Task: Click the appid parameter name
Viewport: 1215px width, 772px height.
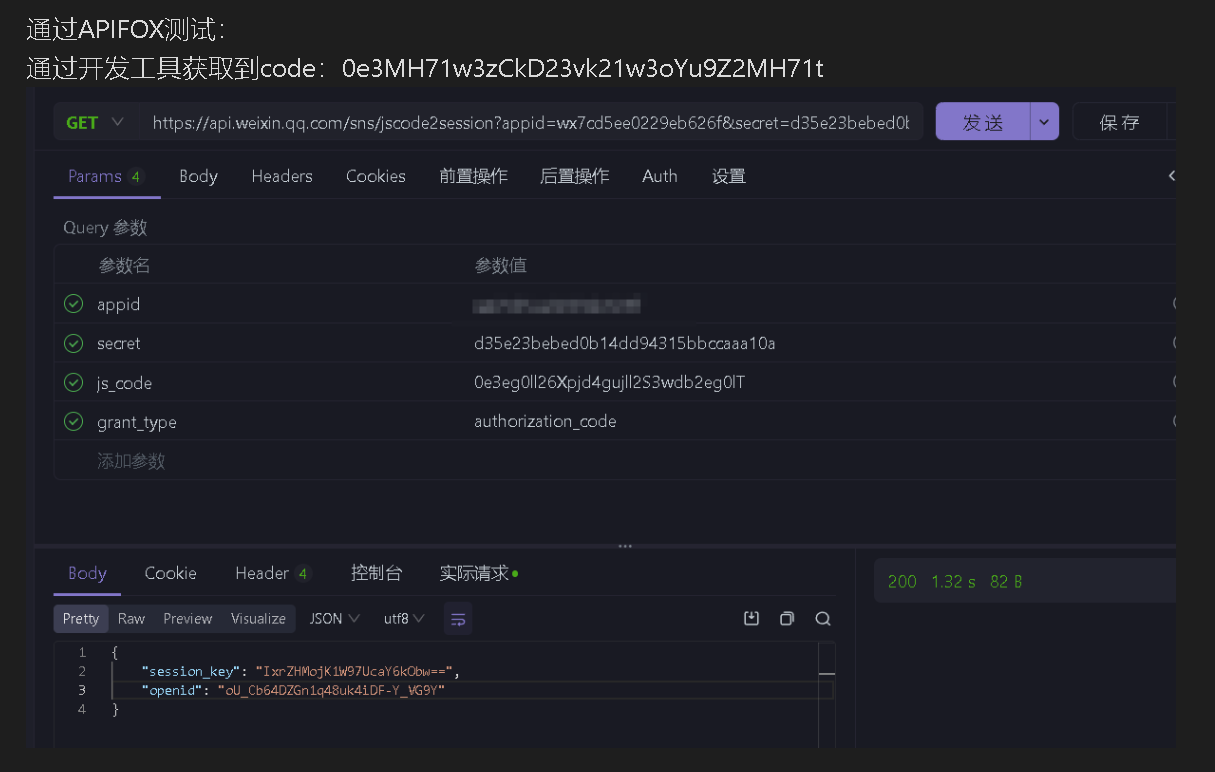Action: click(x=118, y=304)
